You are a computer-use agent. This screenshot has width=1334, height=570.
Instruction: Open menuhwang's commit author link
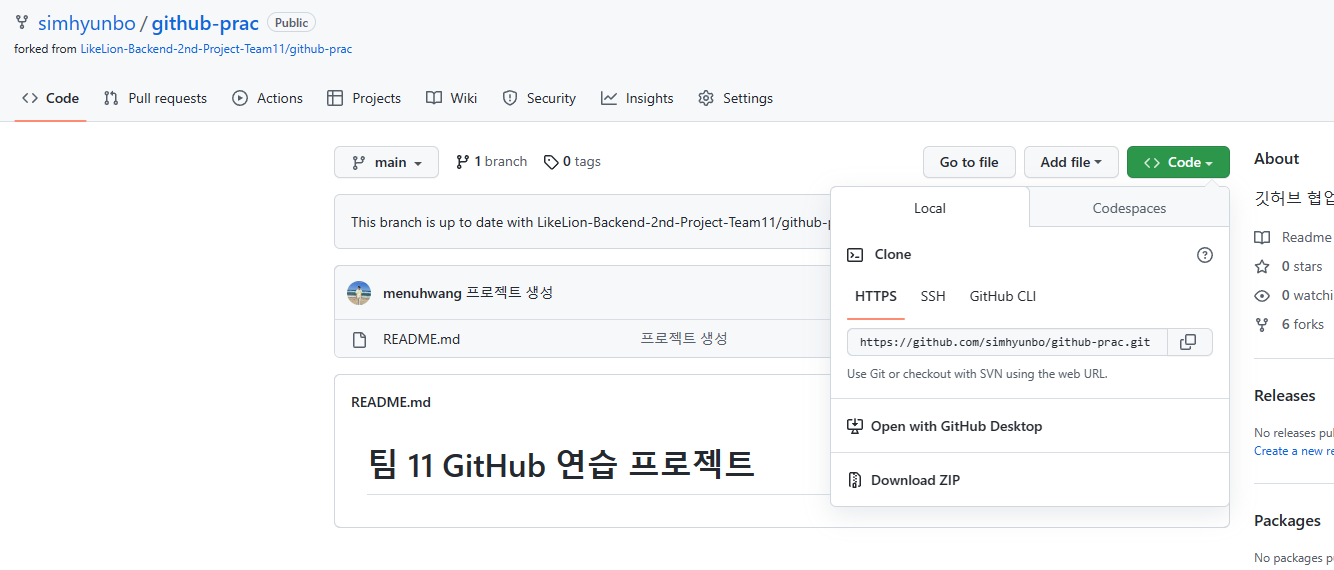click(422, 293)
